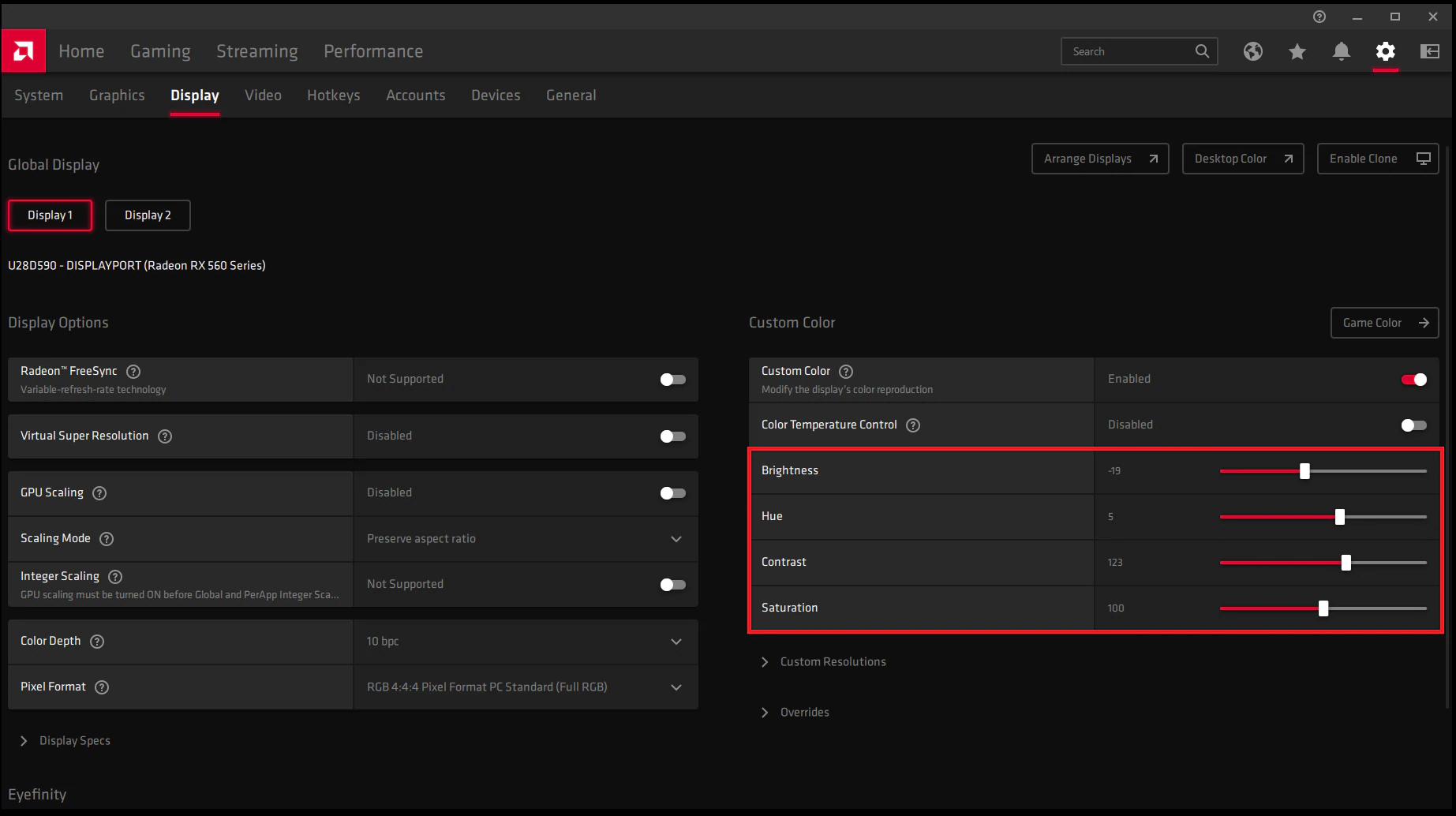Click the Arrange Displays button
The height and width of the screenshot is (816, 1456).
(1099, 159)
